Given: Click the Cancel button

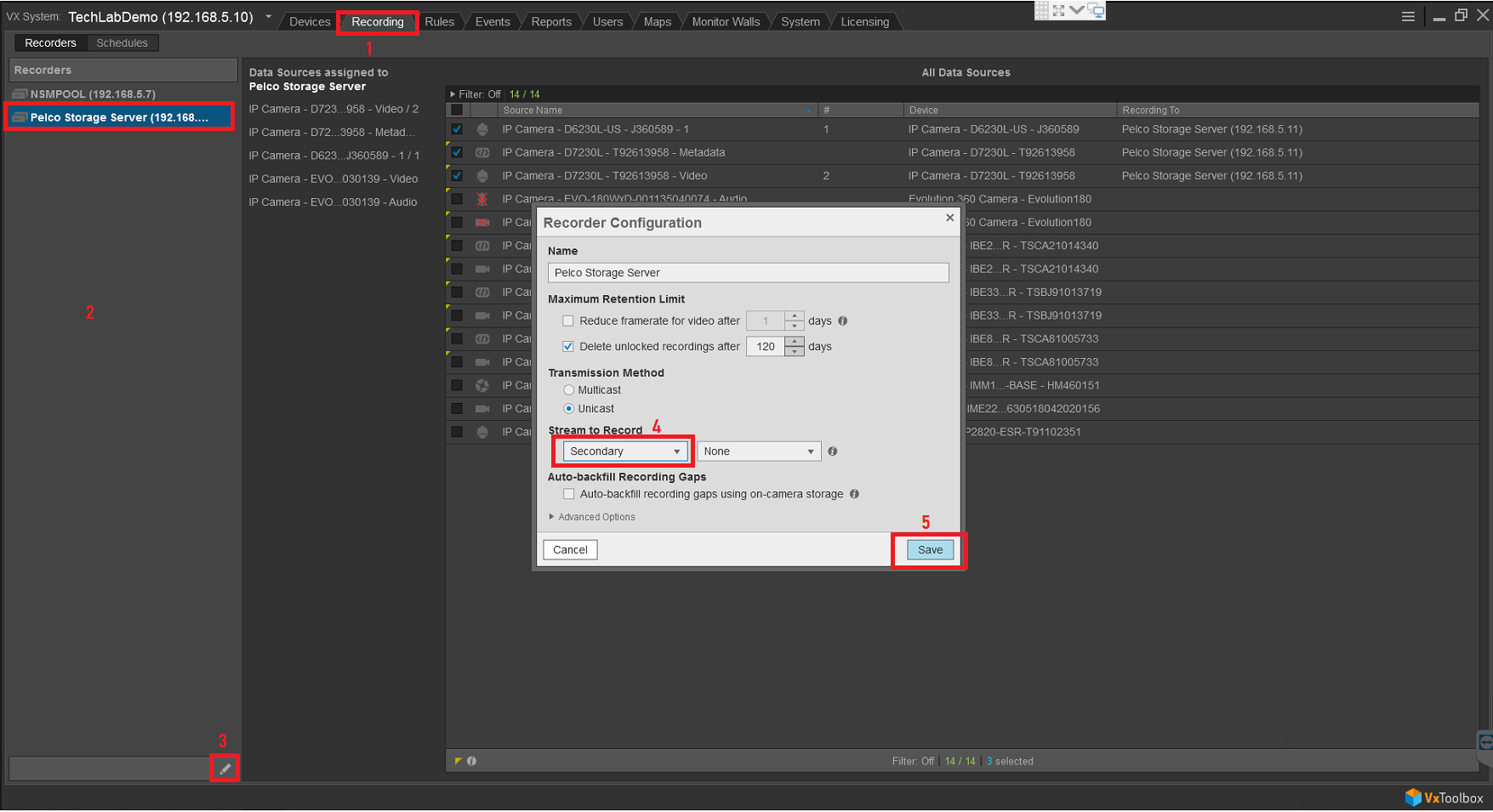Looking at the screenshot, I should [x=569, y=549].
